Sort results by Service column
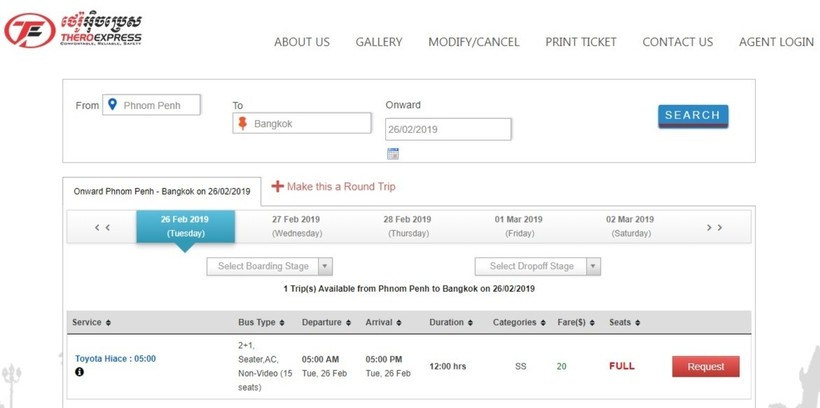The width and height of the screenshot is (820, 408). click(x=91, y=322)
